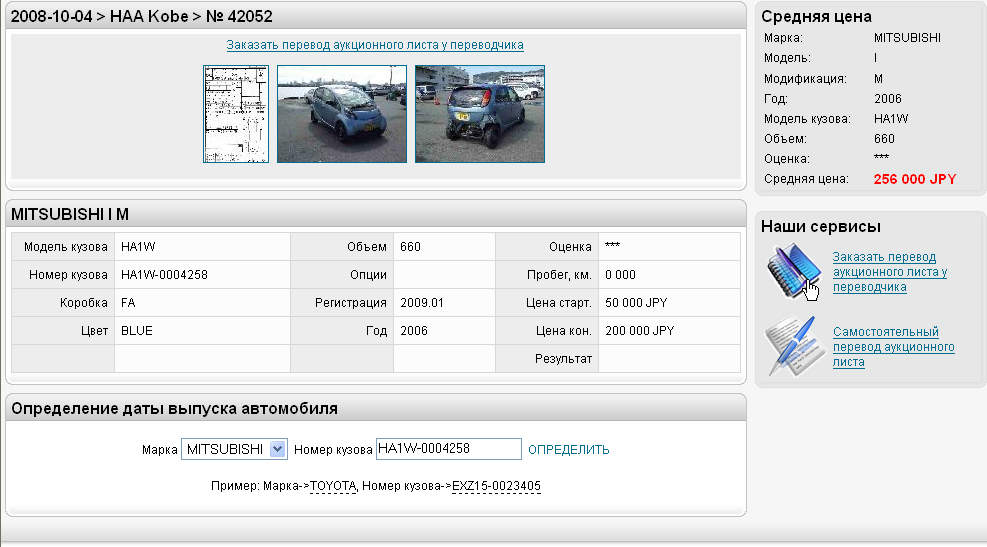The width and height of the screenshot is (987, 547).
Task: Select the final price 200 000 JPY value
Action: click(x=640, y=330)
